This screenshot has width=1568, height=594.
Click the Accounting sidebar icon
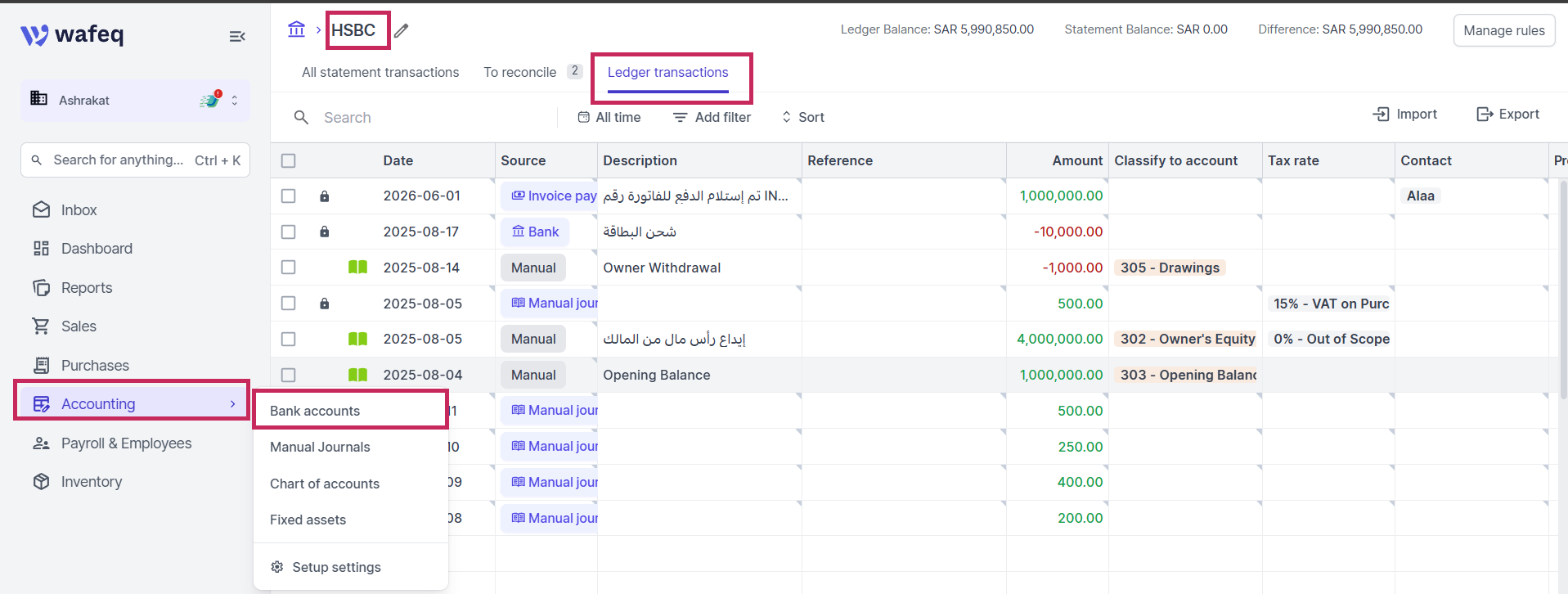click(41, 404)
